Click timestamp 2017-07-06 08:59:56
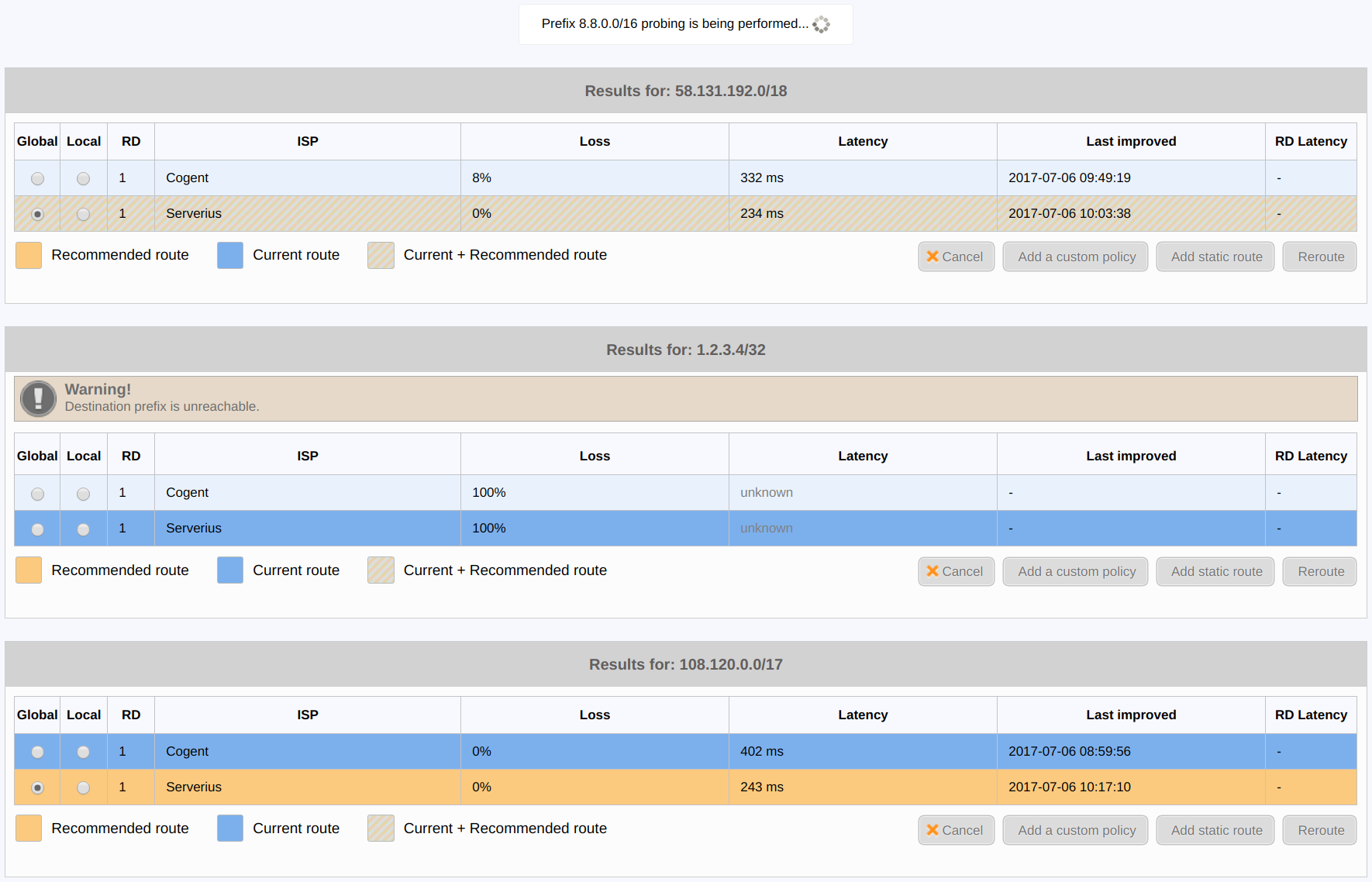This screenshot has width=1372, height=882. 1070,751
